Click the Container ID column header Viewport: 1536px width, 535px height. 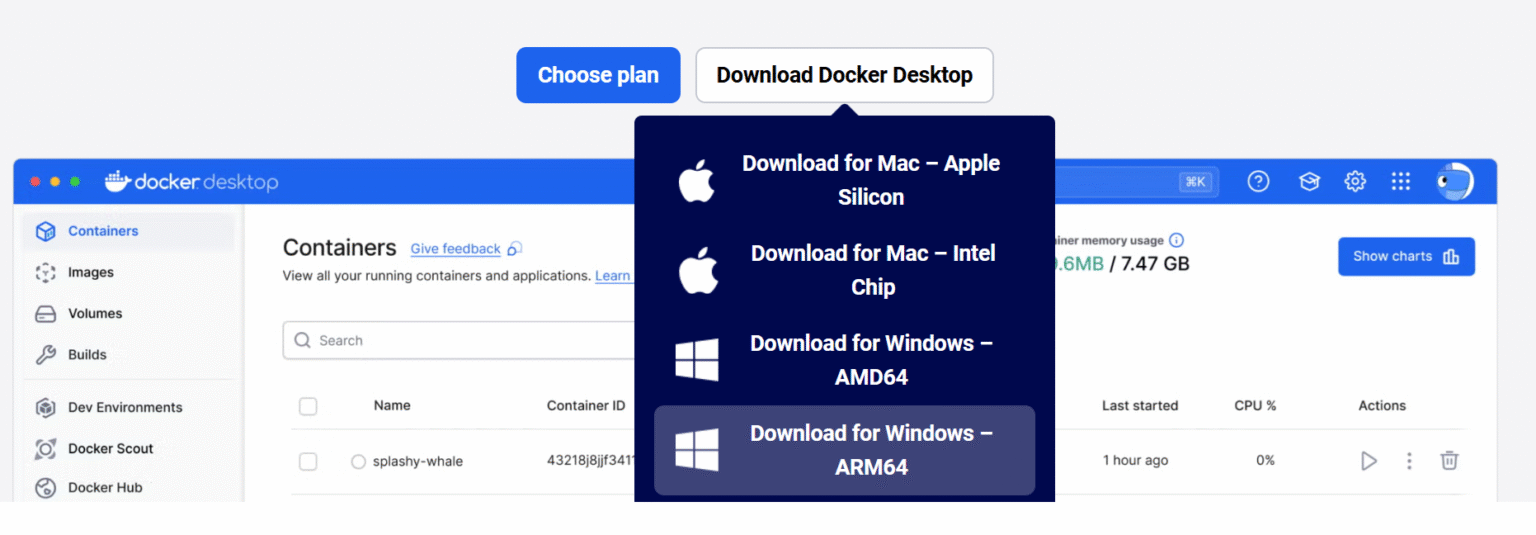586,405
